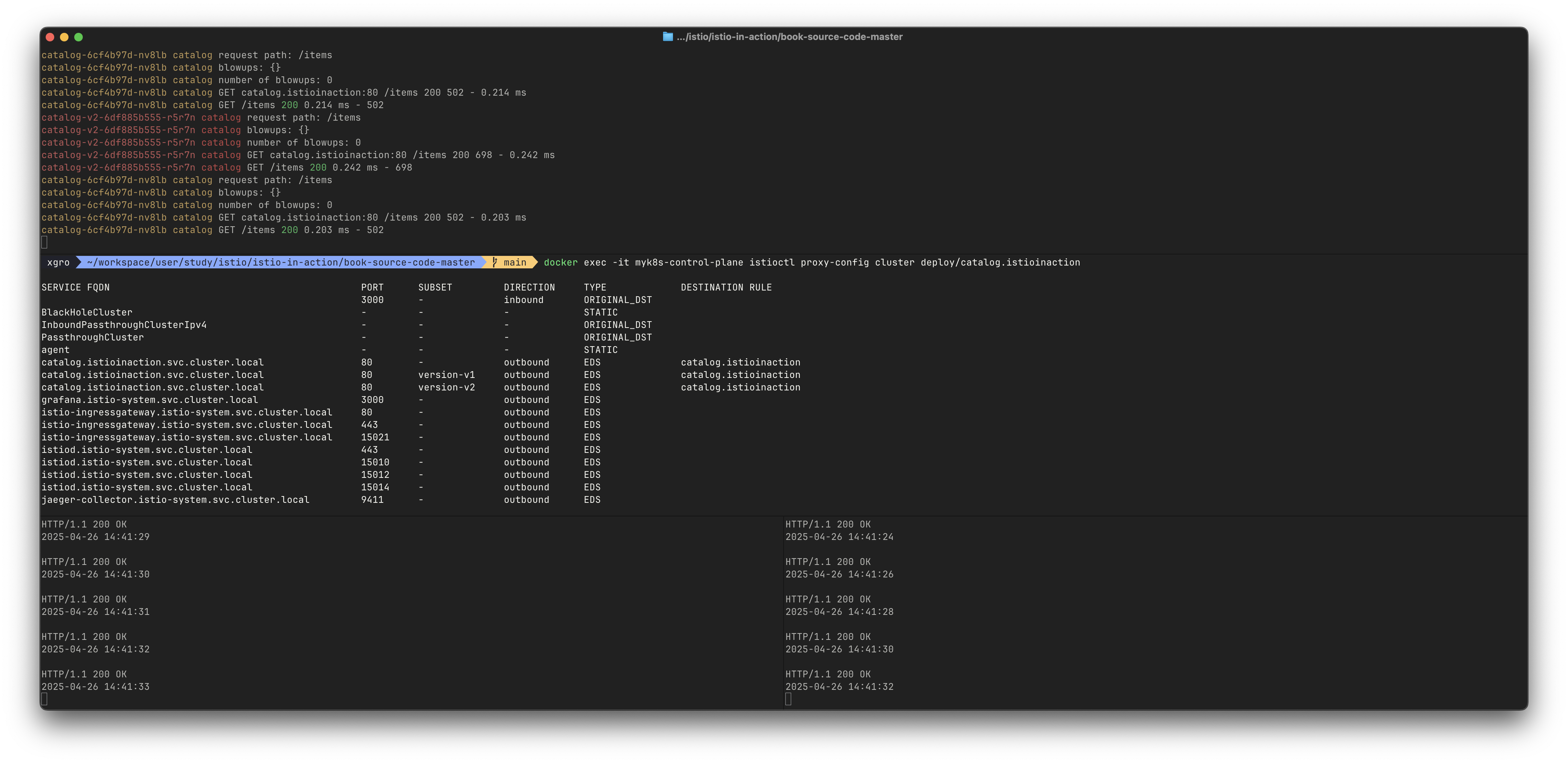The image size is (1568, 763).
Task: Click timestamp 2025-04-26 14:41:26
Action: 839,574
